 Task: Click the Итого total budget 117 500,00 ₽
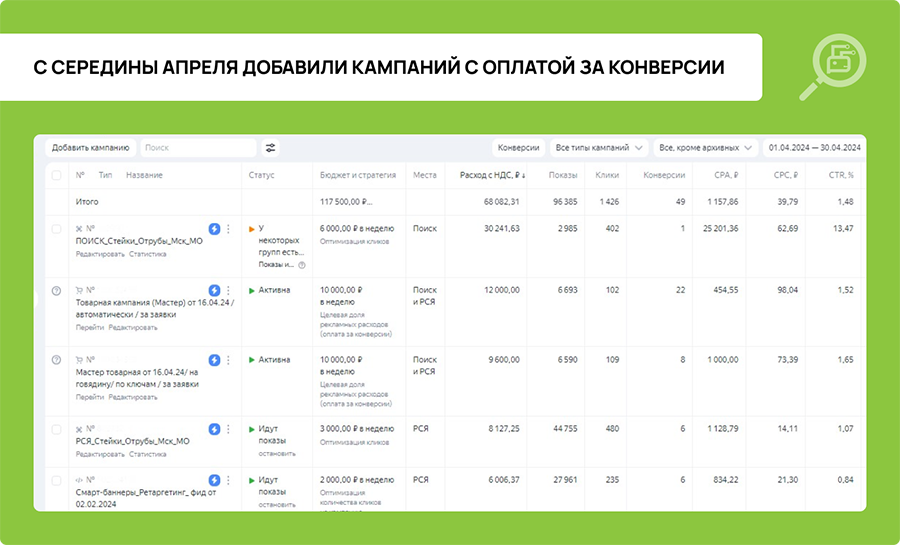(346, 202)
